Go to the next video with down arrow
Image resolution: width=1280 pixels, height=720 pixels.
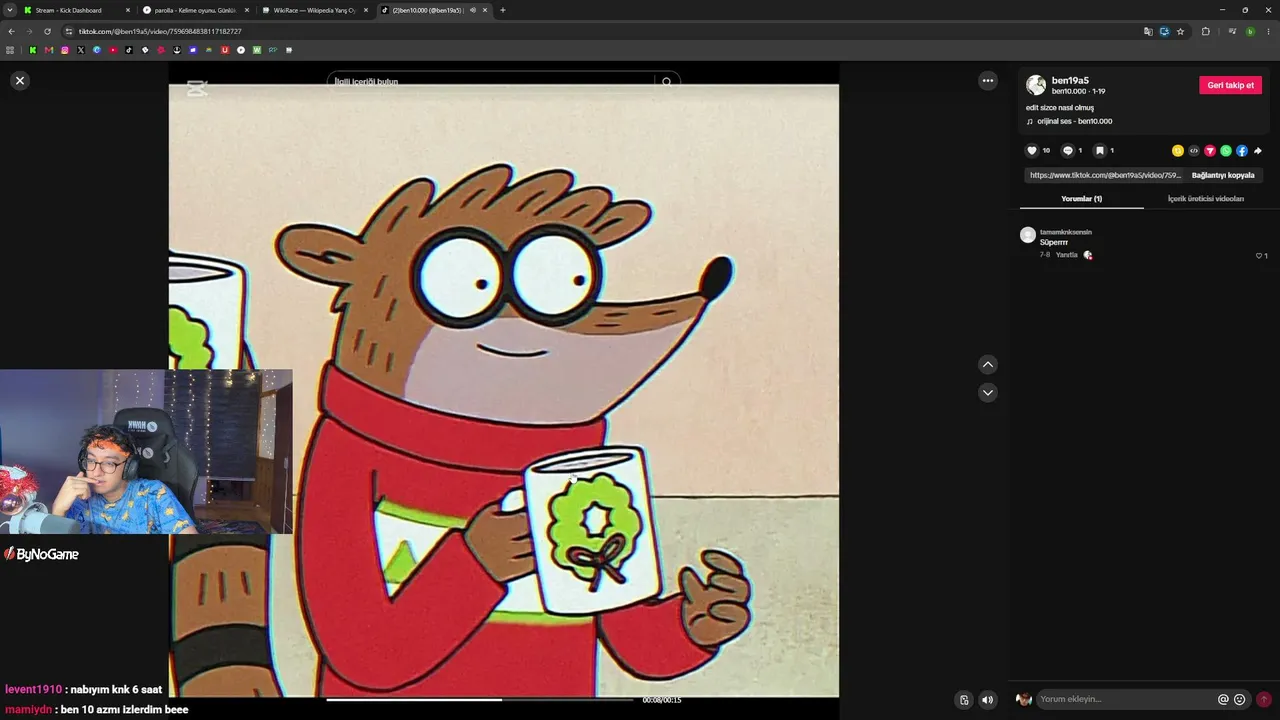pyautogui.click(x=988, y=393)
